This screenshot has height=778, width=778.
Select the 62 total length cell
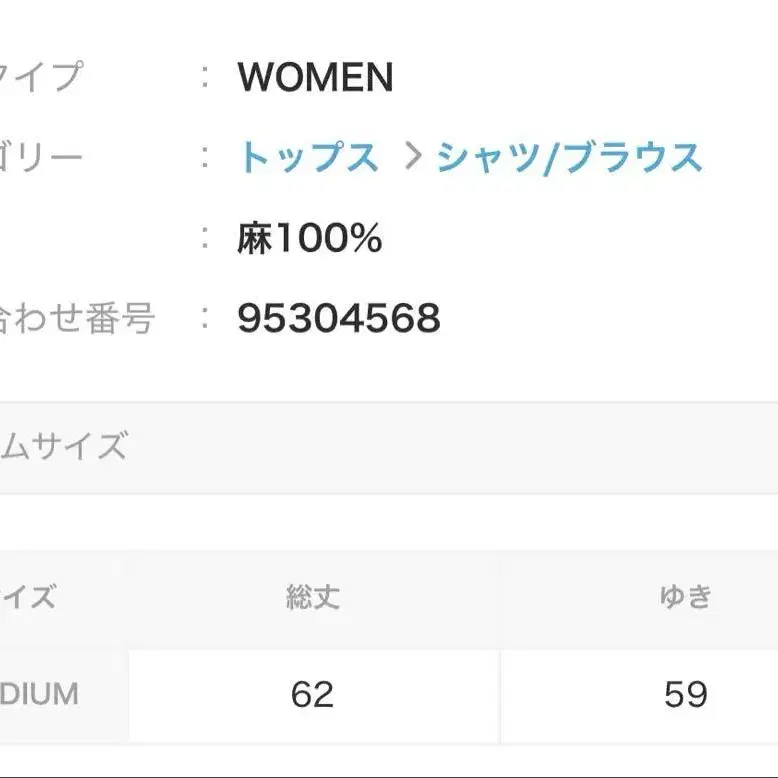[312, 694]
